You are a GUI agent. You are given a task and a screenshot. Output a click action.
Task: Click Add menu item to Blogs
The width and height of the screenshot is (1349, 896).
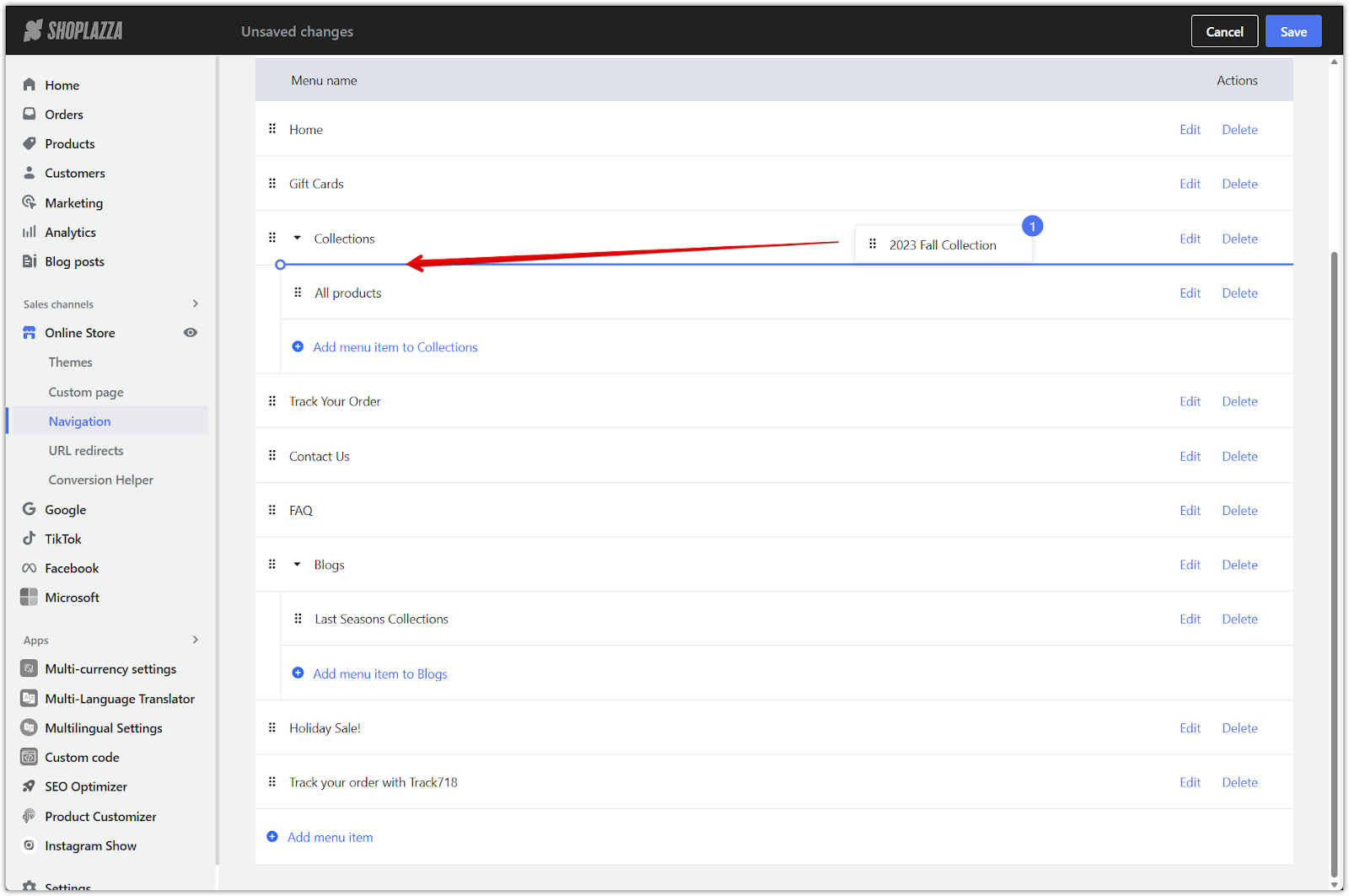(380, 673)
